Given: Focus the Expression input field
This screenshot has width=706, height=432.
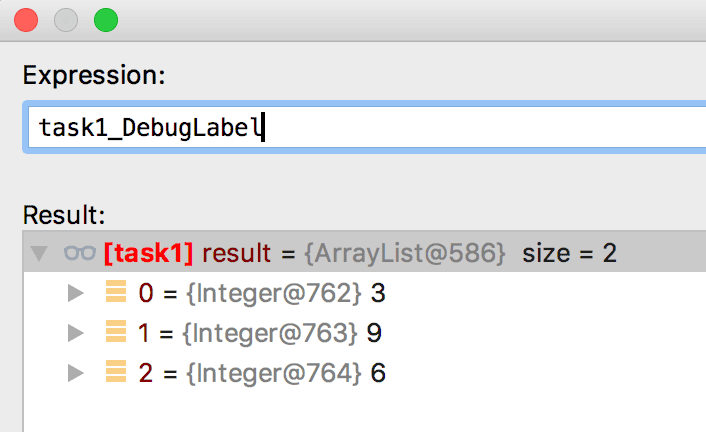Looking at the screenshot, I should click(x=366, y=127).
